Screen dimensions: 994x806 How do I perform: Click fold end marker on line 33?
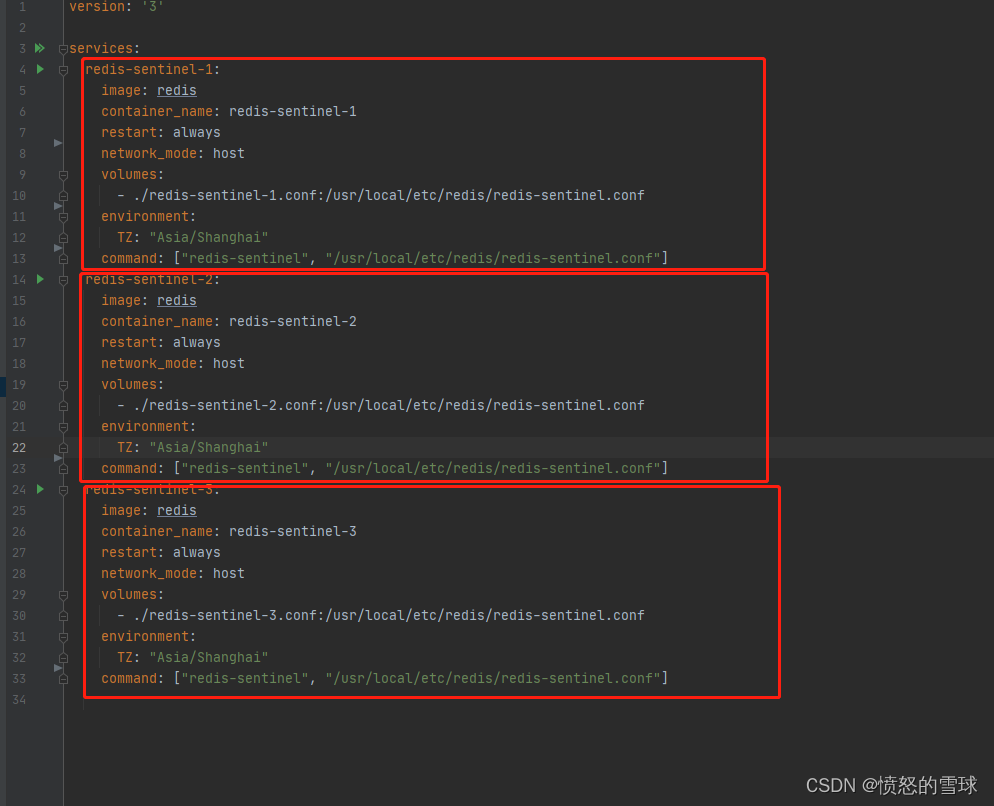63,679
